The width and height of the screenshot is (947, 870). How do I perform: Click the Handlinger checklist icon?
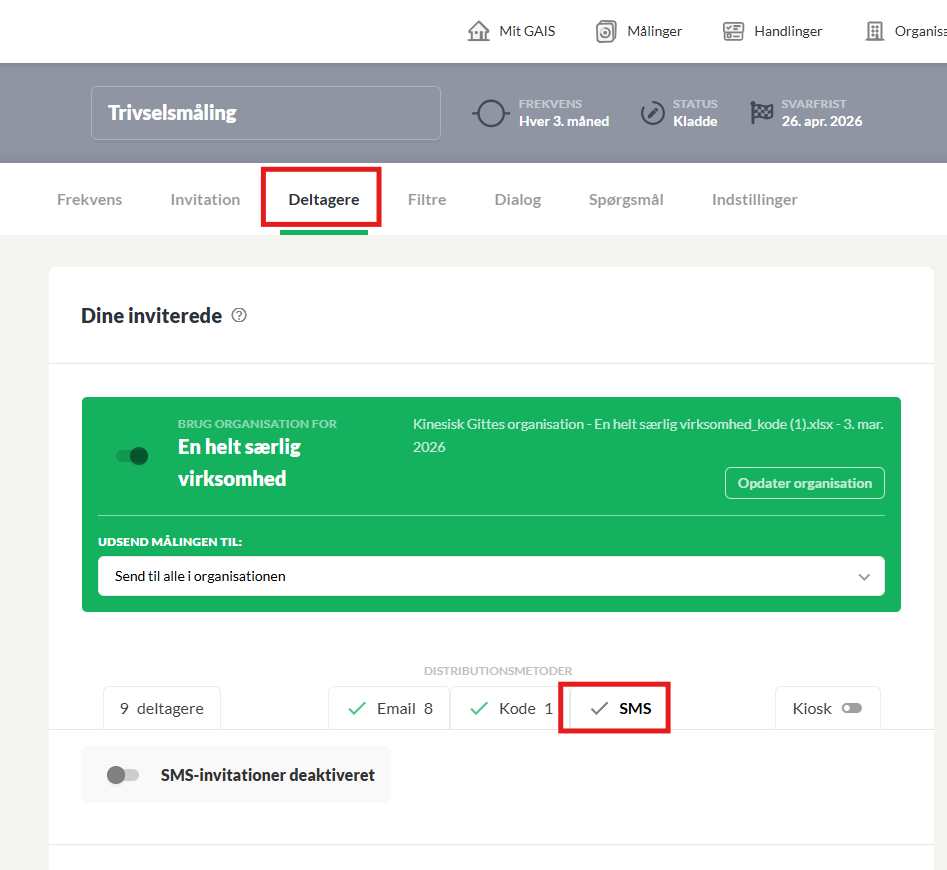click(x=733, y=31)
